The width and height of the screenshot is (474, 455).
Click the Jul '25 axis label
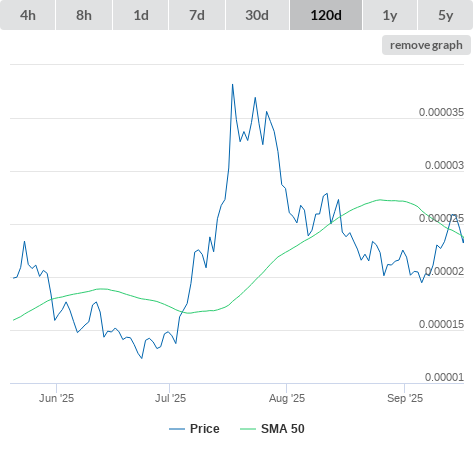click(x=170, y=398)
